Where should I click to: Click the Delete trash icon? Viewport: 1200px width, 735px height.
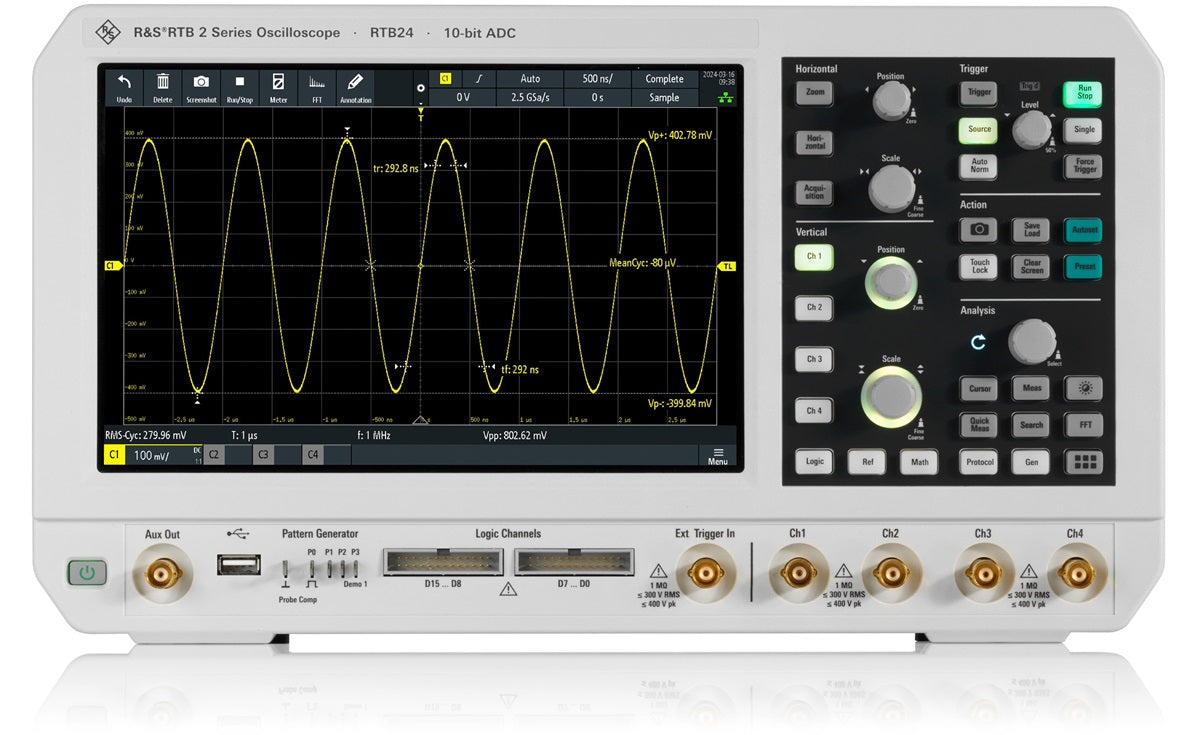pos(162,87)
